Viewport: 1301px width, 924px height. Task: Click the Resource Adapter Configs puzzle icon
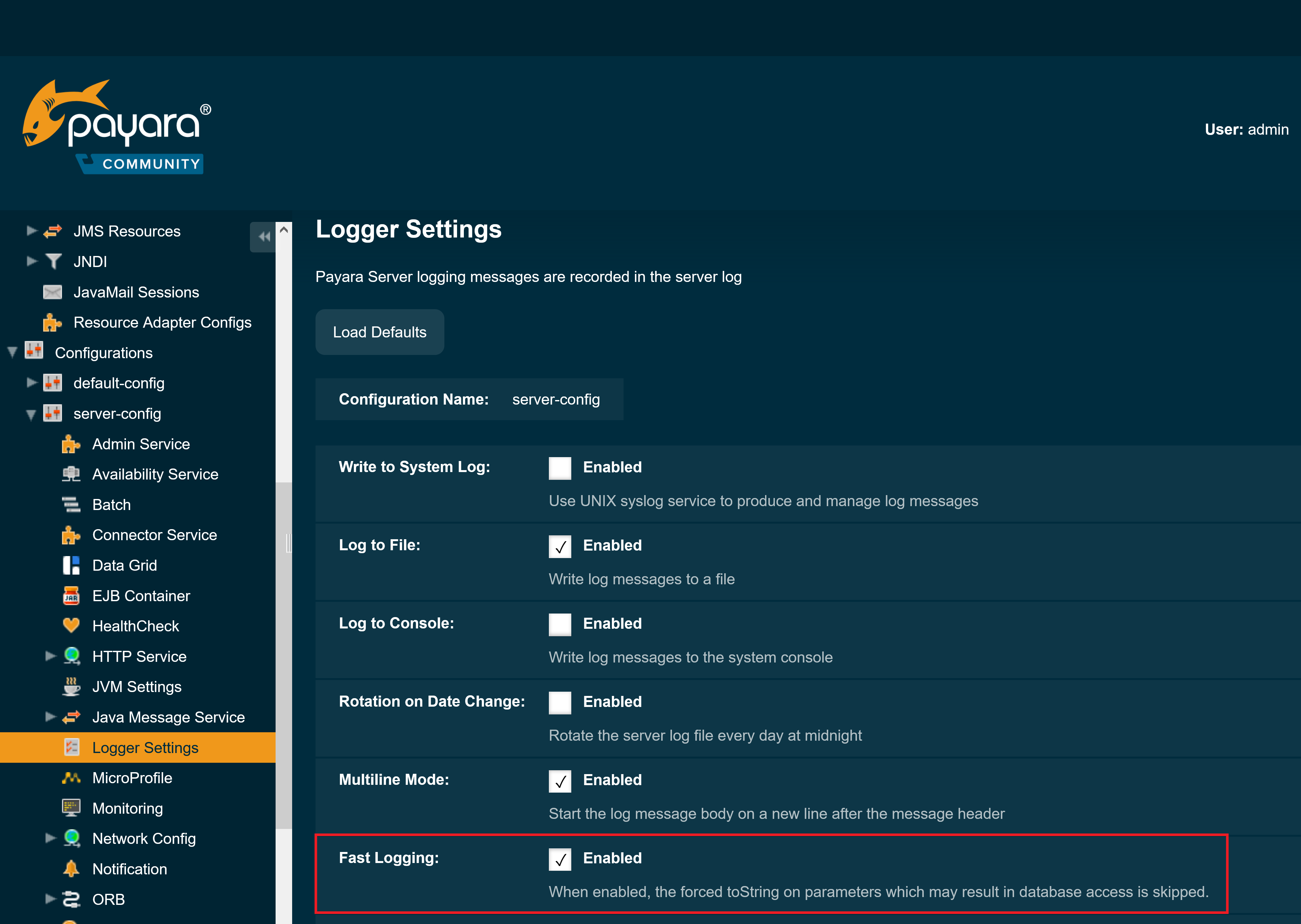tap(52, 322)
